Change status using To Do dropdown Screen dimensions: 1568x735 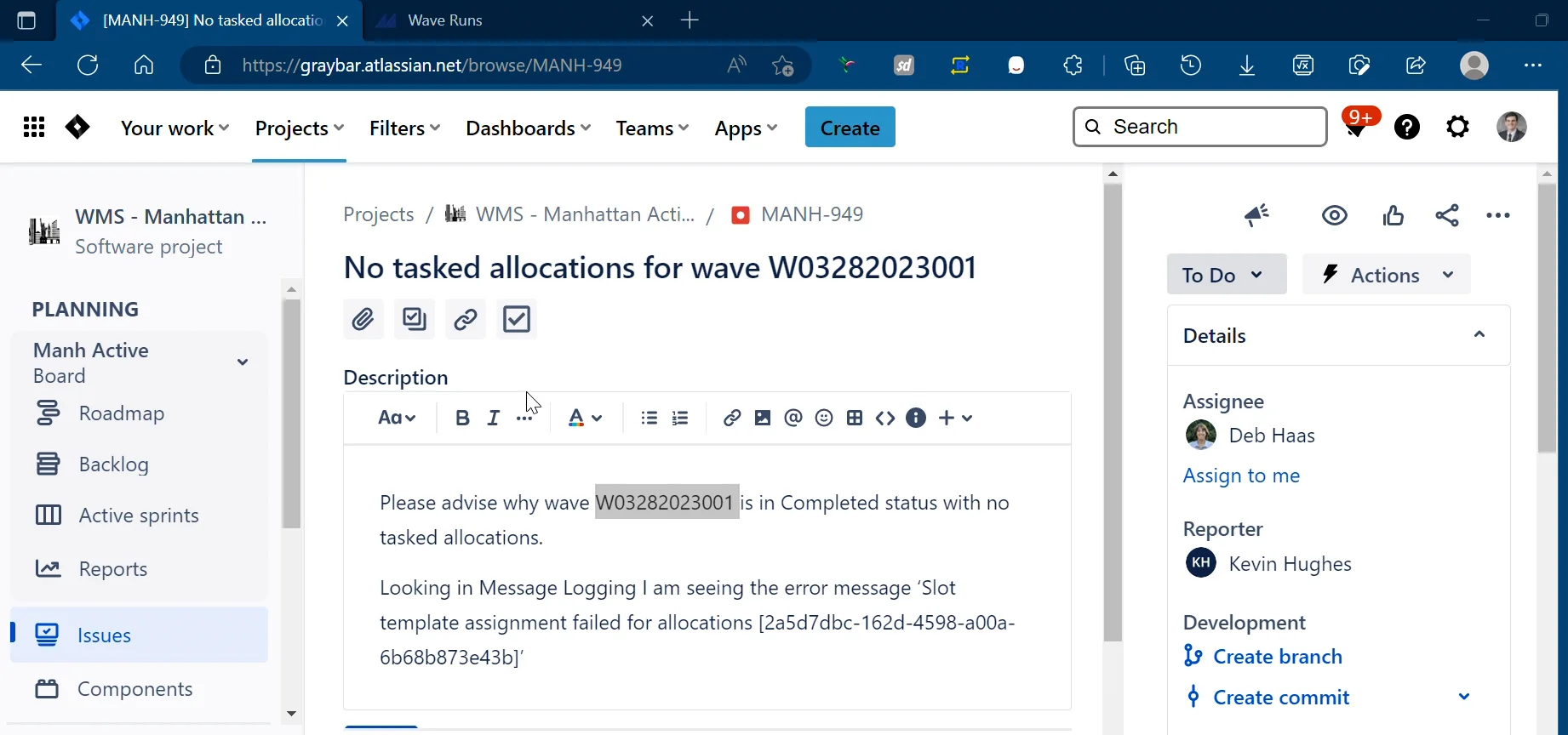[1227, 275]
